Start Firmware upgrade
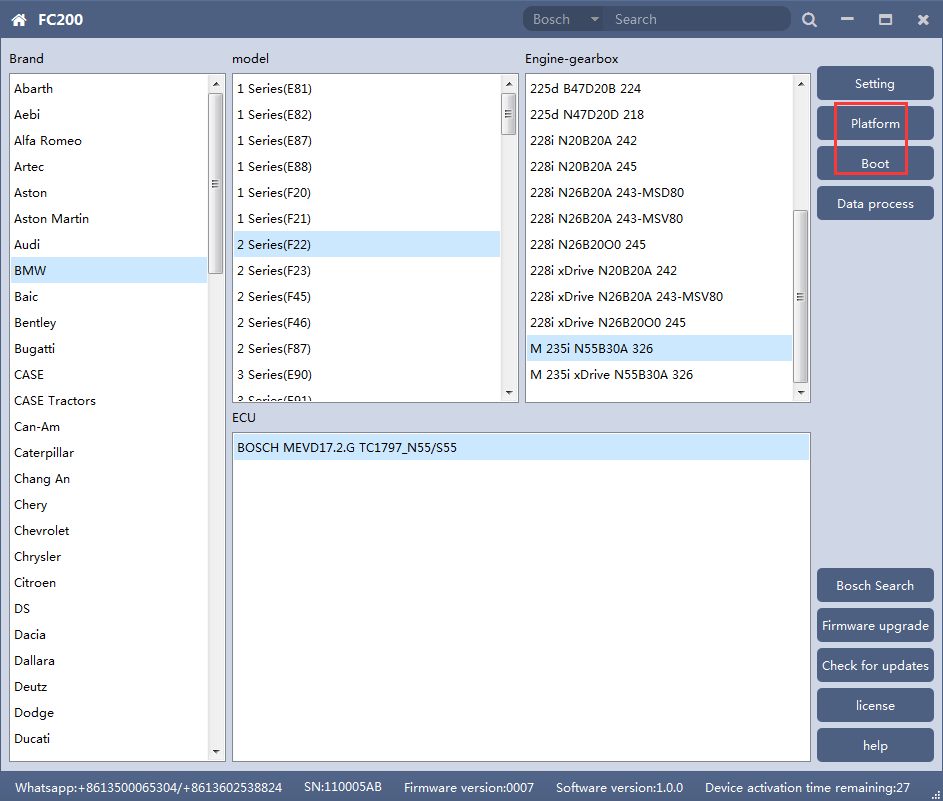This screenshot has height=801, width=943. [875, 625]
